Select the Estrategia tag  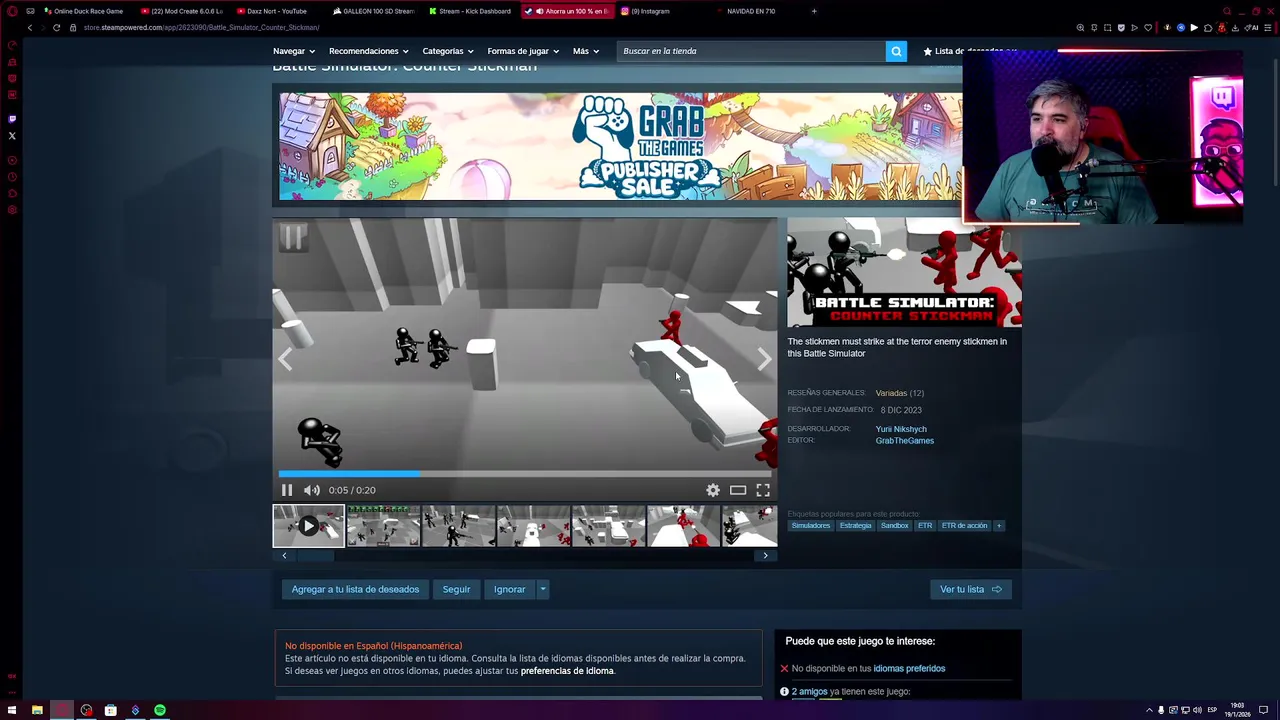point(855,525)
